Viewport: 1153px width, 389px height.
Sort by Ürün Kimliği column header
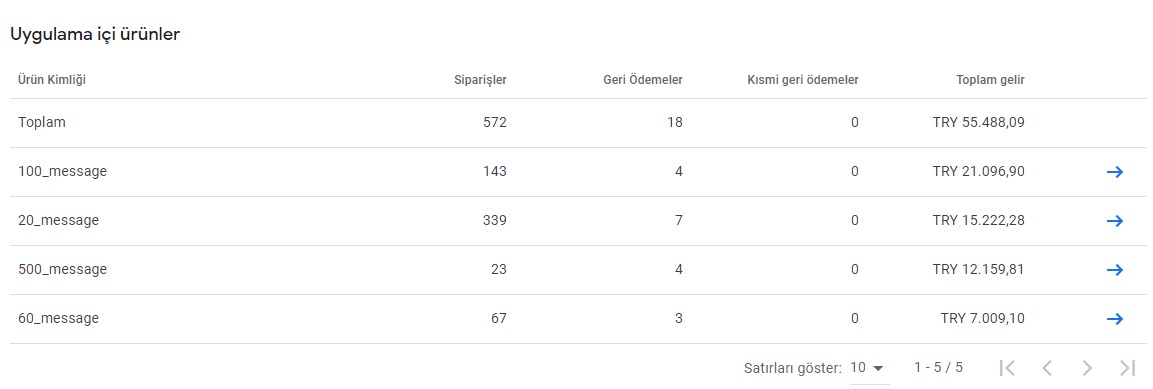[51, 79]
